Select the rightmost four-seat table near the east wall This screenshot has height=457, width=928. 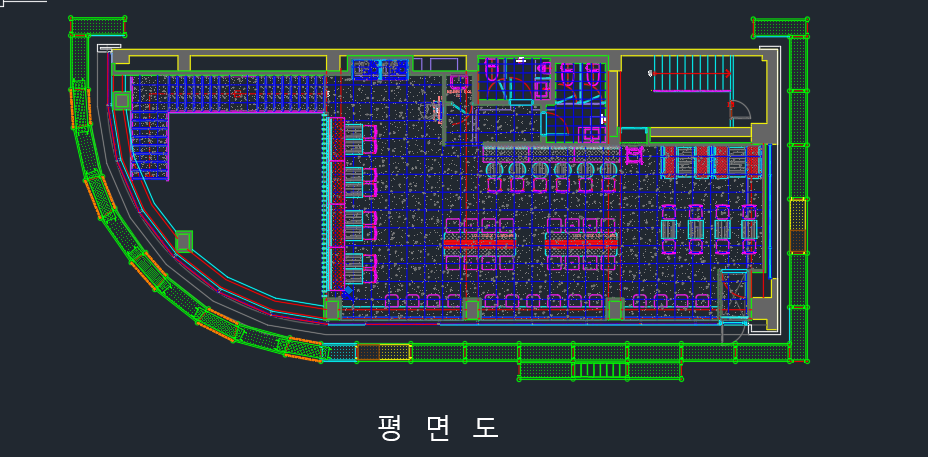[x=749, y=229]
